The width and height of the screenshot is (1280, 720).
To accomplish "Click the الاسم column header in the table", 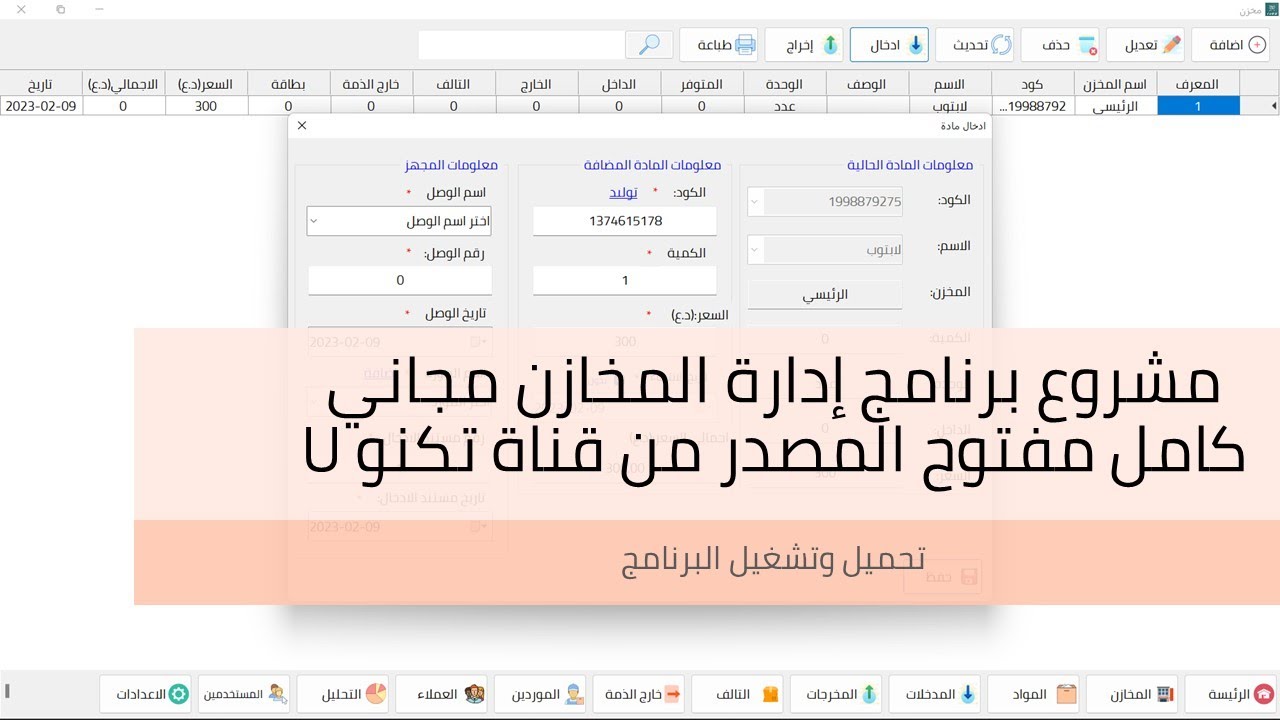I will (x=951, y=84).
